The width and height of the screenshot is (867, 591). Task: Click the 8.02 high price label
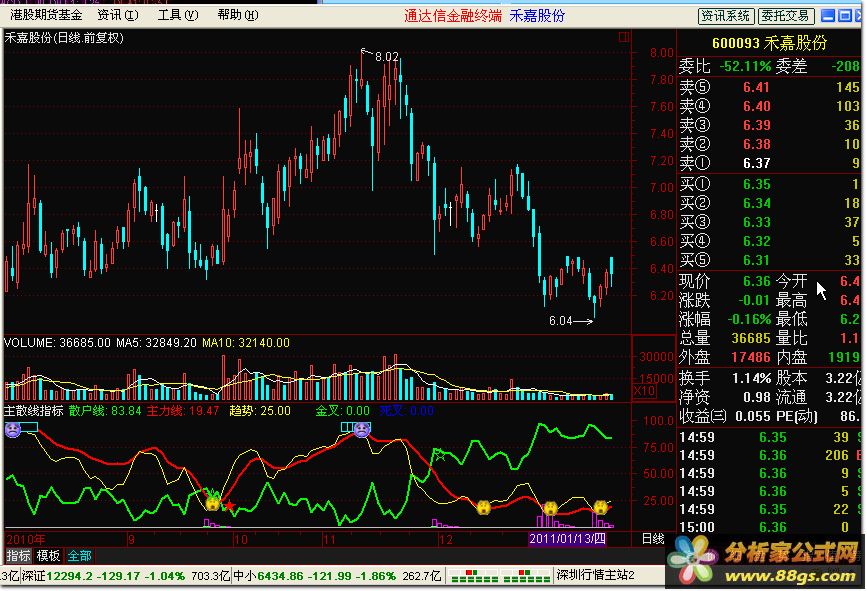387,56
